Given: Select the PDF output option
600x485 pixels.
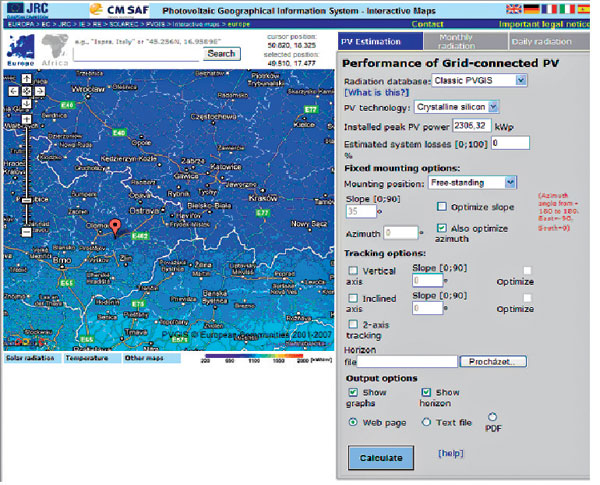Looking at the screenshot, I should click(x=492, y=417).
